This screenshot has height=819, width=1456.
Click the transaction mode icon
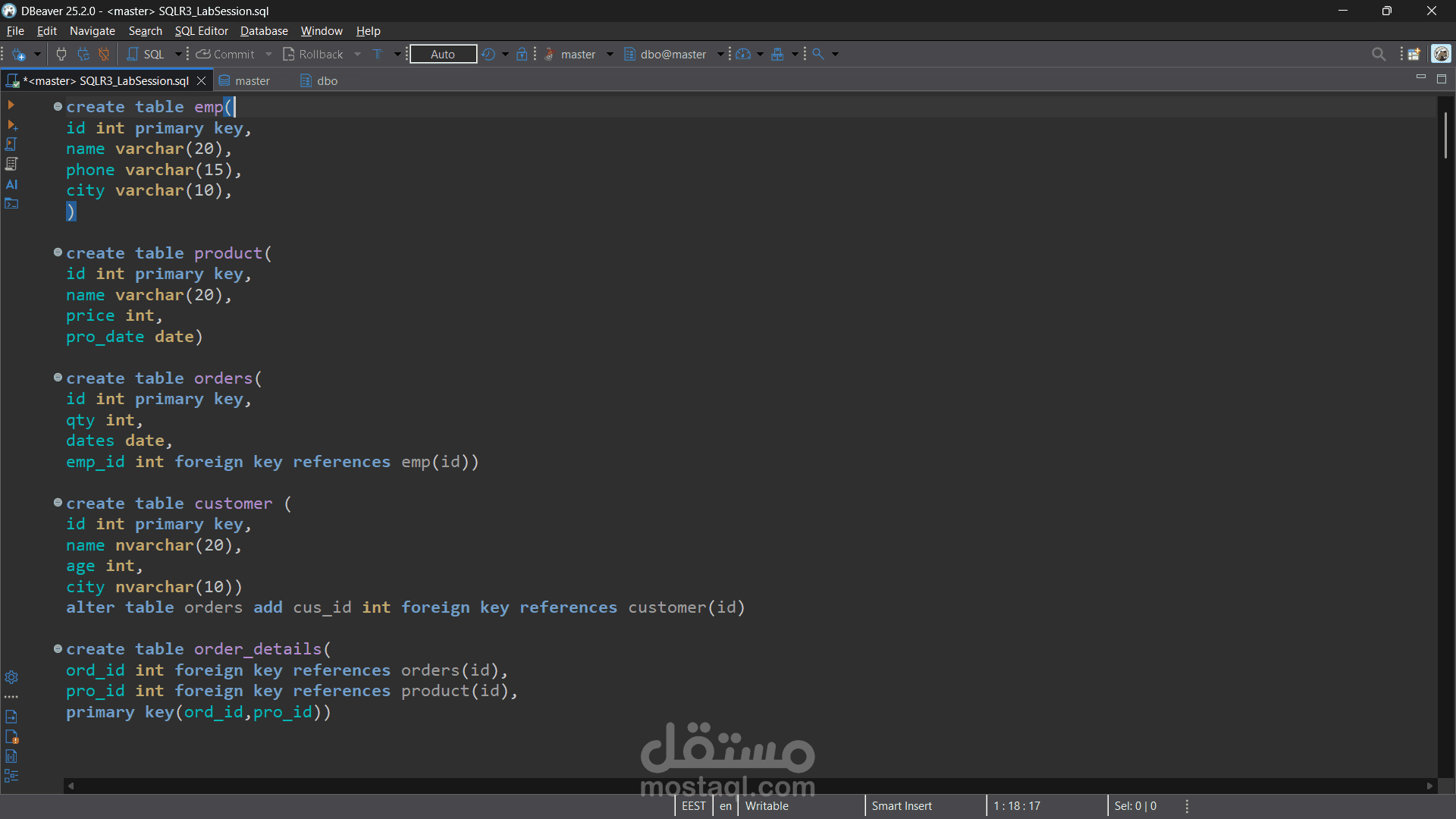point(378,55)
